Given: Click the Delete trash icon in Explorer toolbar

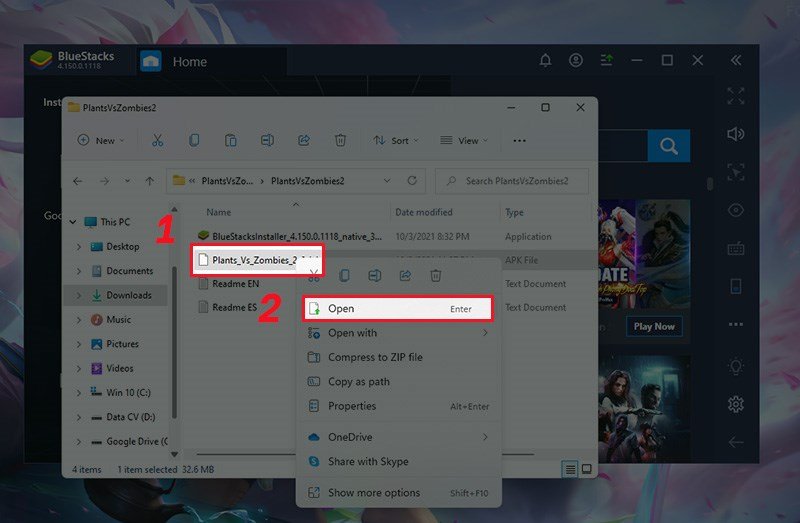Looking at the screenshot, I should point(340,141).
